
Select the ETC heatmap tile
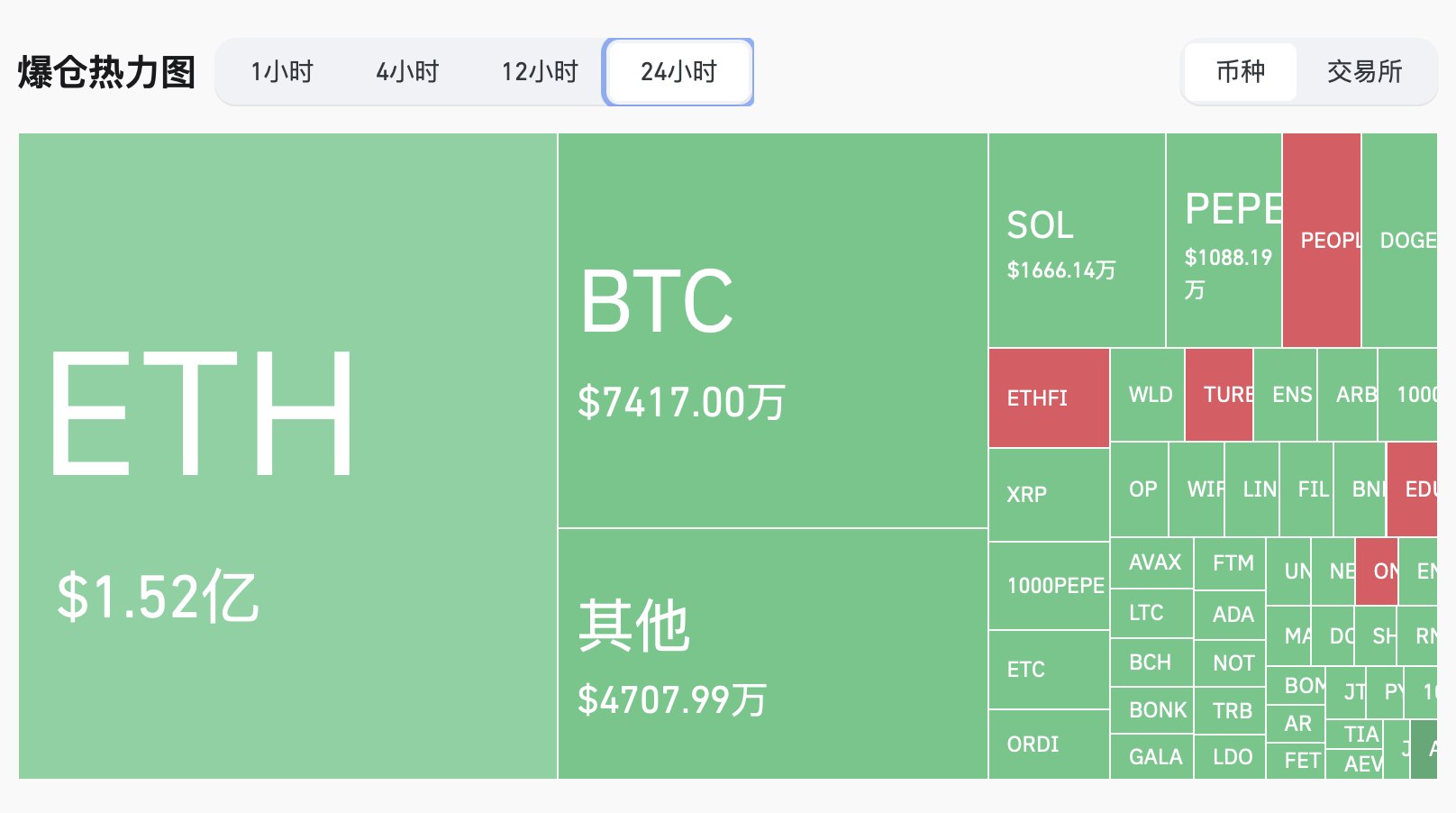pyautogui.click(x=1049, y=670)
